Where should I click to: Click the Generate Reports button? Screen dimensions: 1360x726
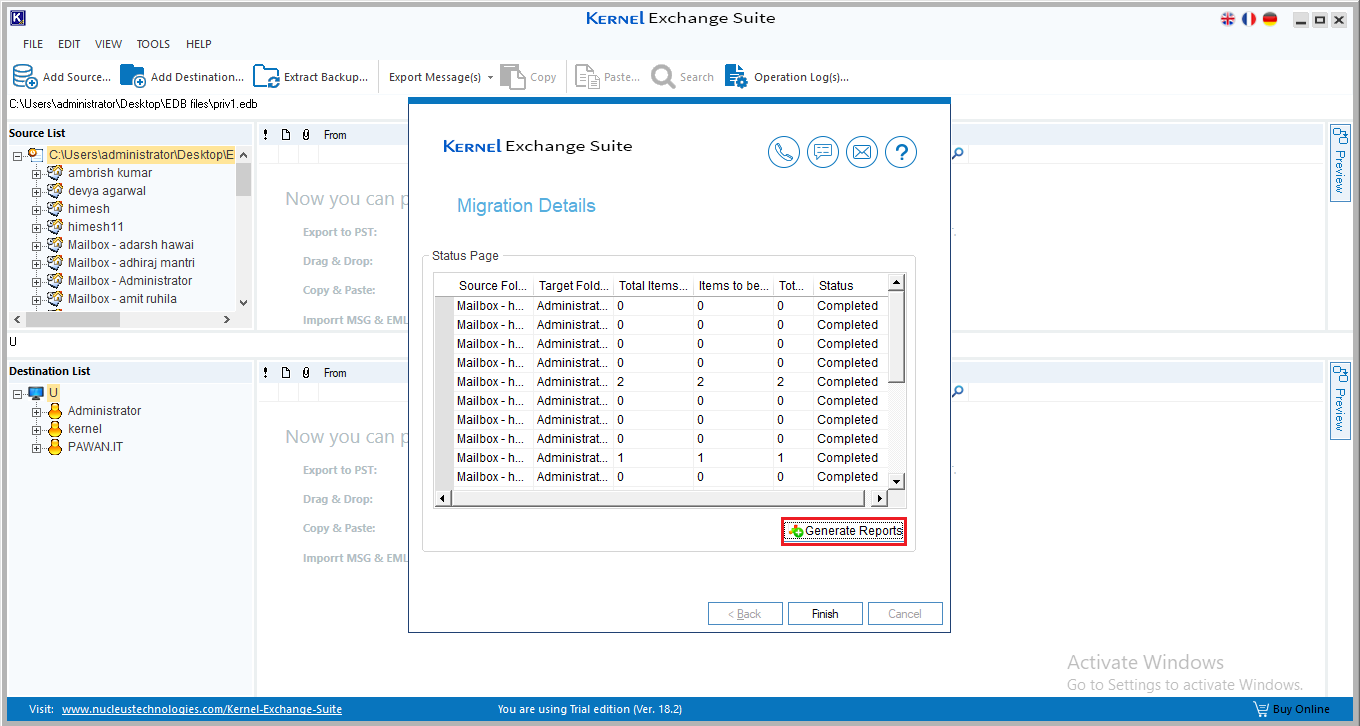[x=844, y=531]
